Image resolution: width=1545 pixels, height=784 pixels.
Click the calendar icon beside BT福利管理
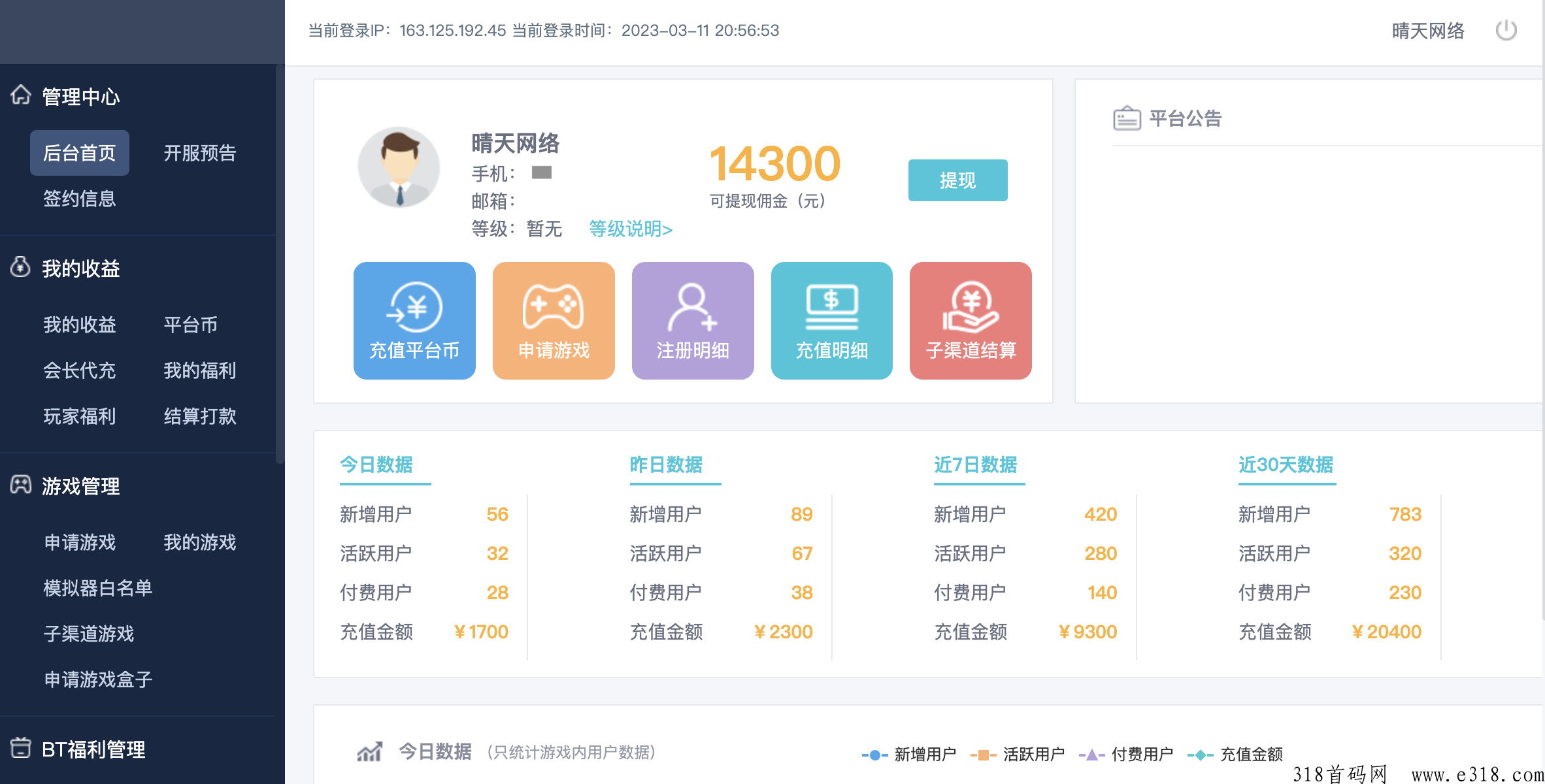21,747
